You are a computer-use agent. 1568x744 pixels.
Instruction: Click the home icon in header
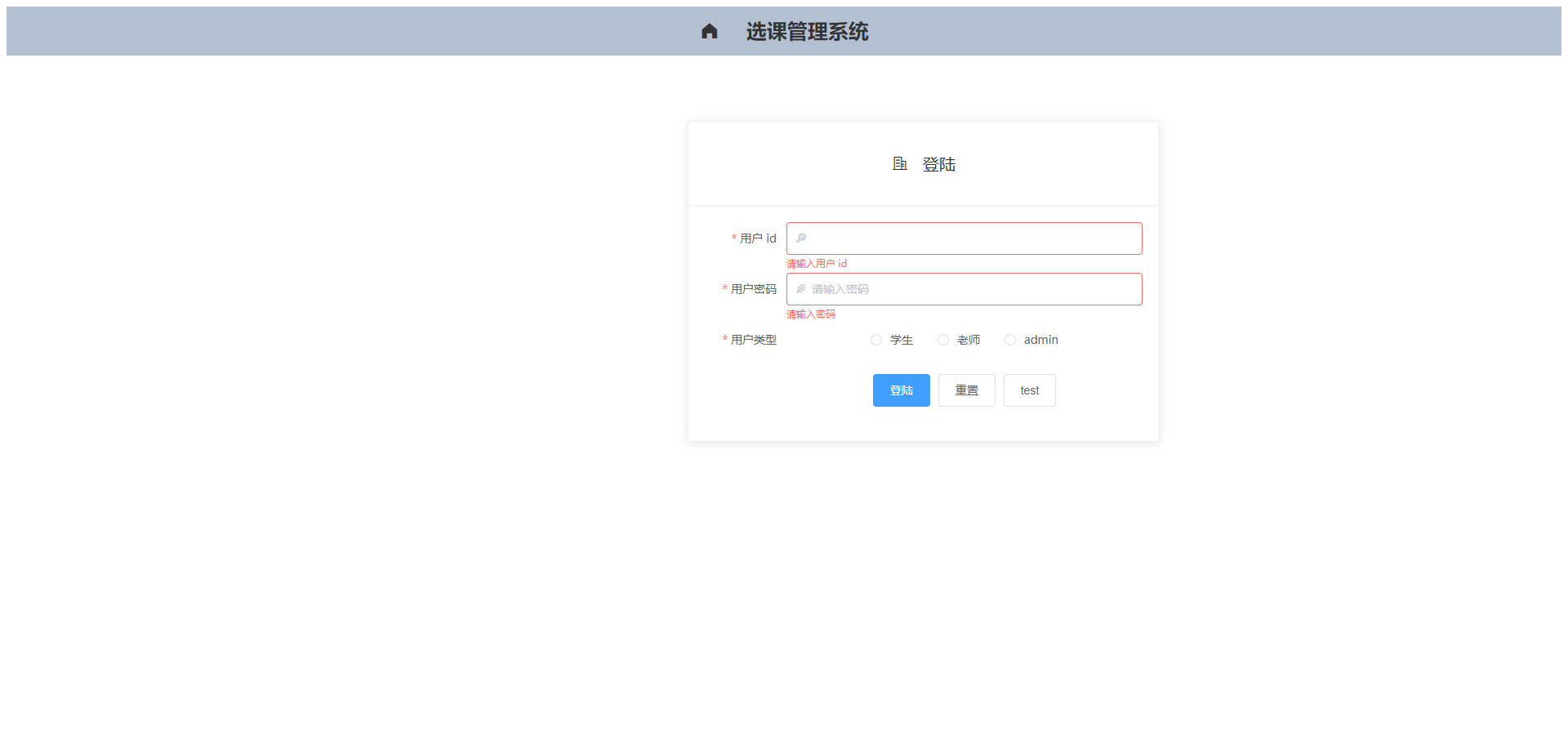pos(709,31)
